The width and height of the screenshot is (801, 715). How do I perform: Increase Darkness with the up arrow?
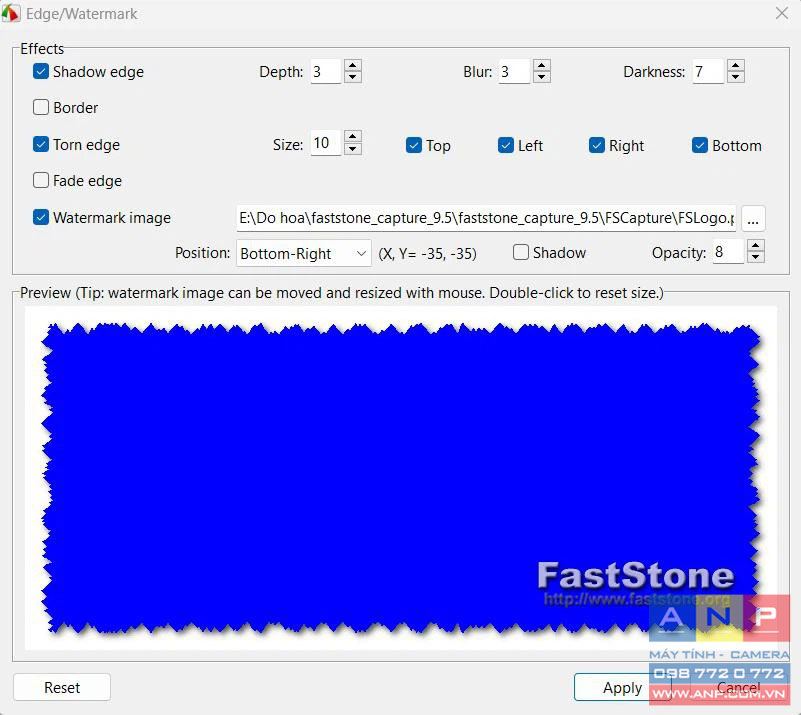click(x=736, y=65)
